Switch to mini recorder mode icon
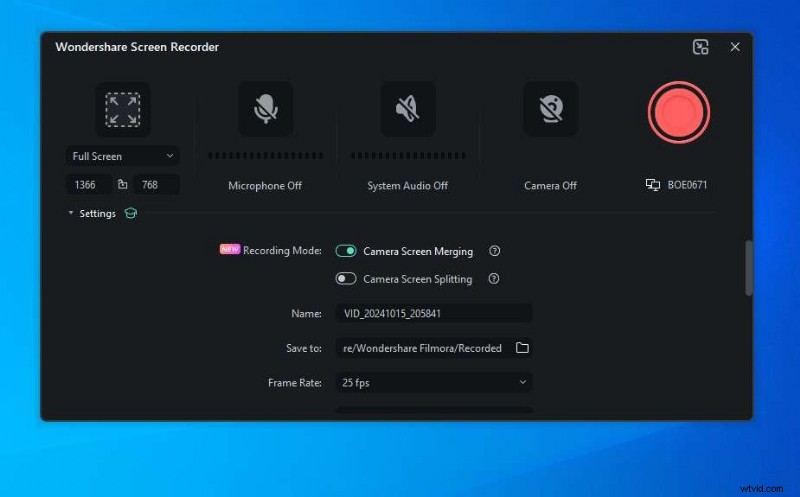This screenshot has width=800, height=497. point(701,47)
